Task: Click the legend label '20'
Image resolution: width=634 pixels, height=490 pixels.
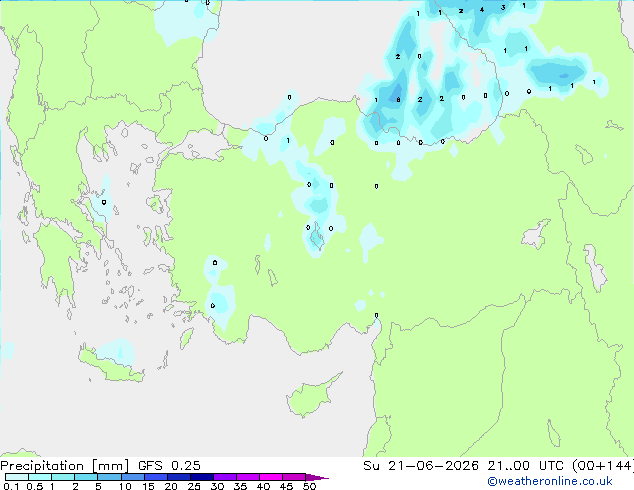Action: pos(171,486)
